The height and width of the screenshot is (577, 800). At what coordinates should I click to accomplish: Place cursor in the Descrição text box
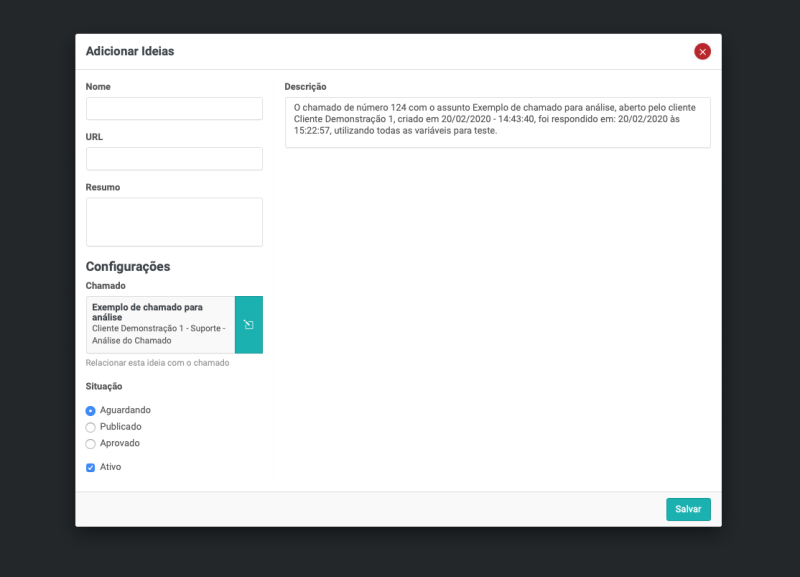(x=497, y=122)
